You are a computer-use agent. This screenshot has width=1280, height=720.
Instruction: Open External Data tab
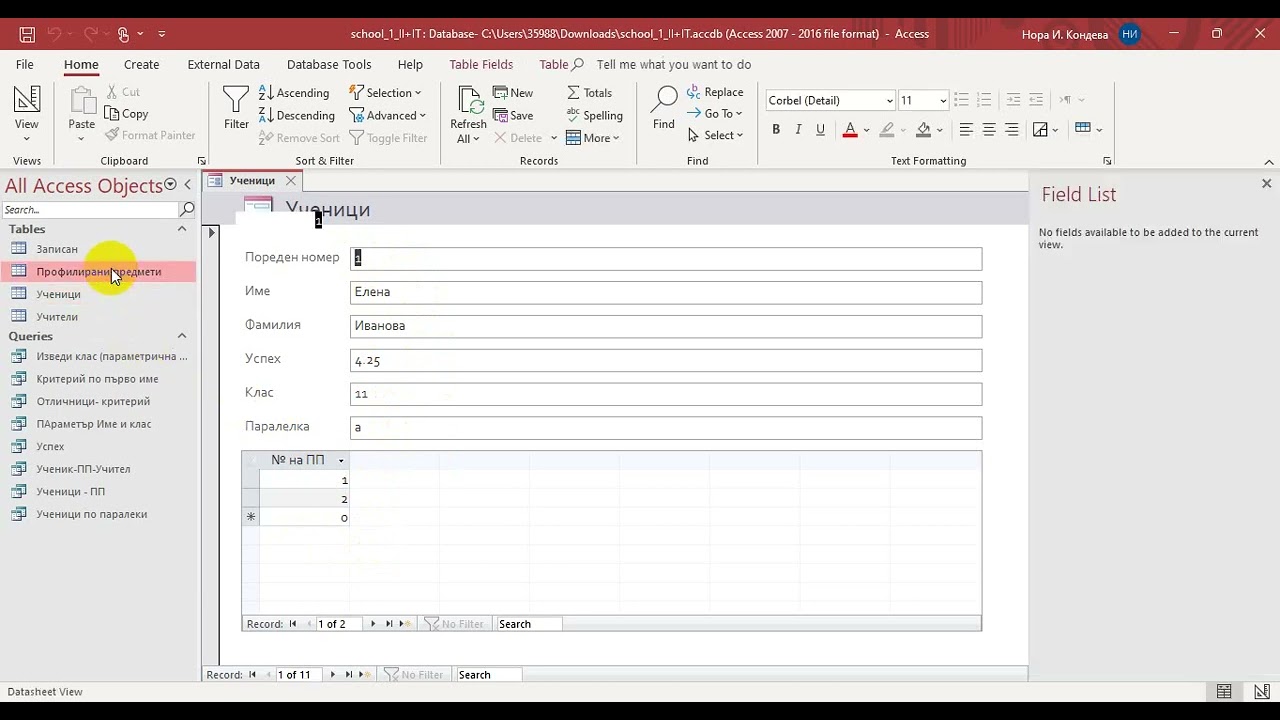click(x=223, y=64)
